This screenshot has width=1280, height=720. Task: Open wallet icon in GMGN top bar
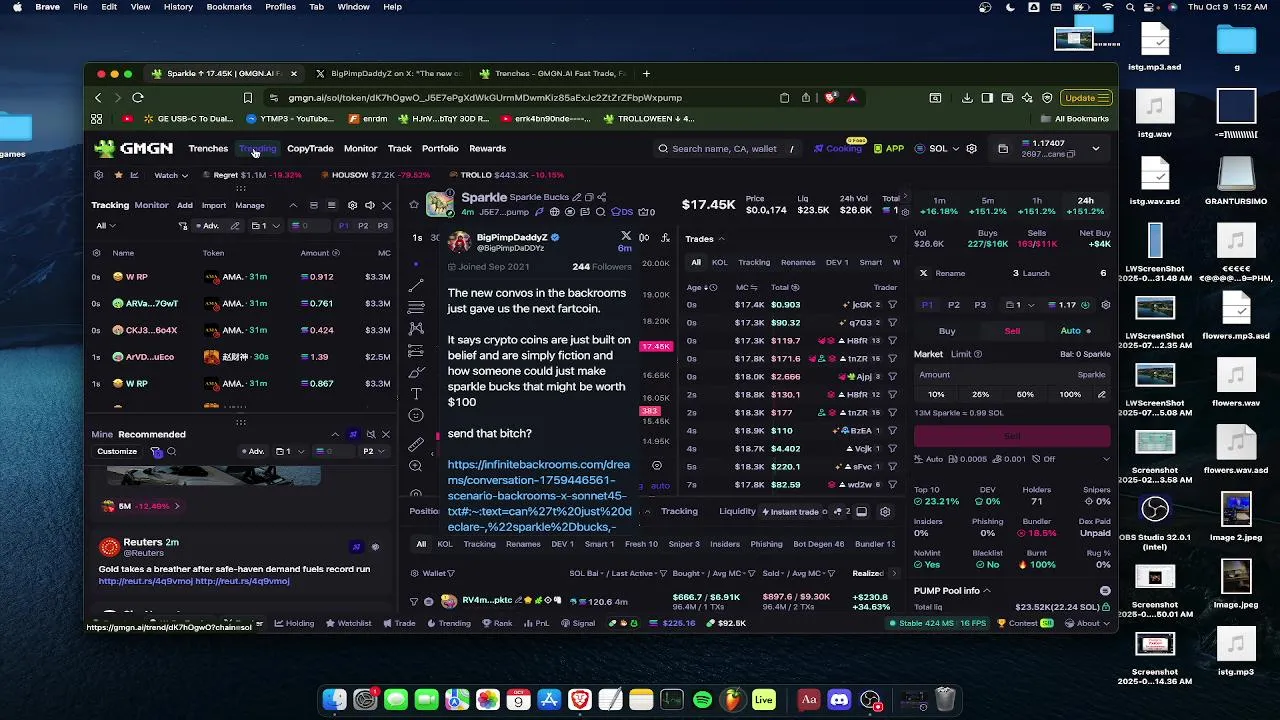pos(1003,149)
